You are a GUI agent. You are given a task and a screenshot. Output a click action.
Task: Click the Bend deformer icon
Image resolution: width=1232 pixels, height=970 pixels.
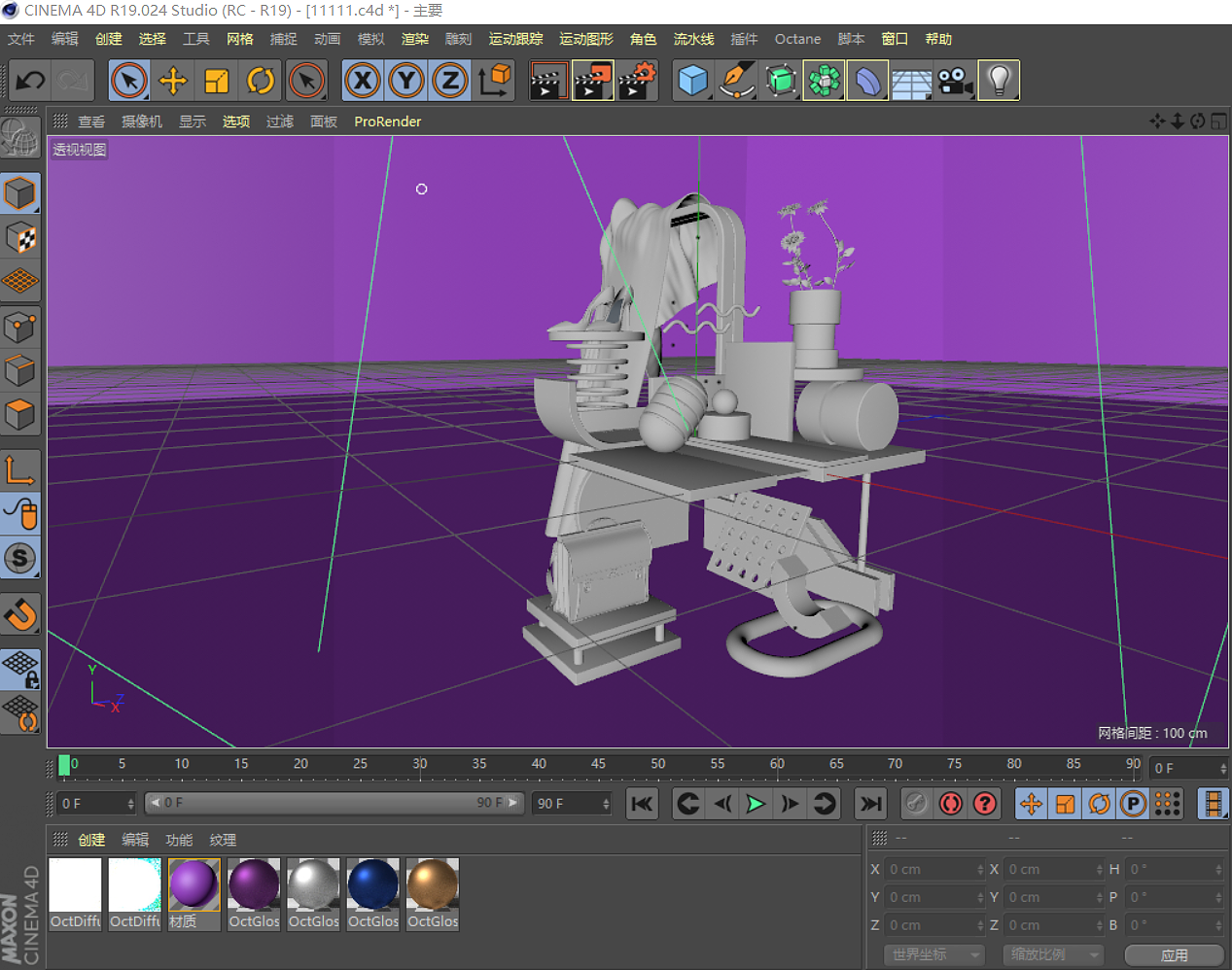click(x=866, y=81)
